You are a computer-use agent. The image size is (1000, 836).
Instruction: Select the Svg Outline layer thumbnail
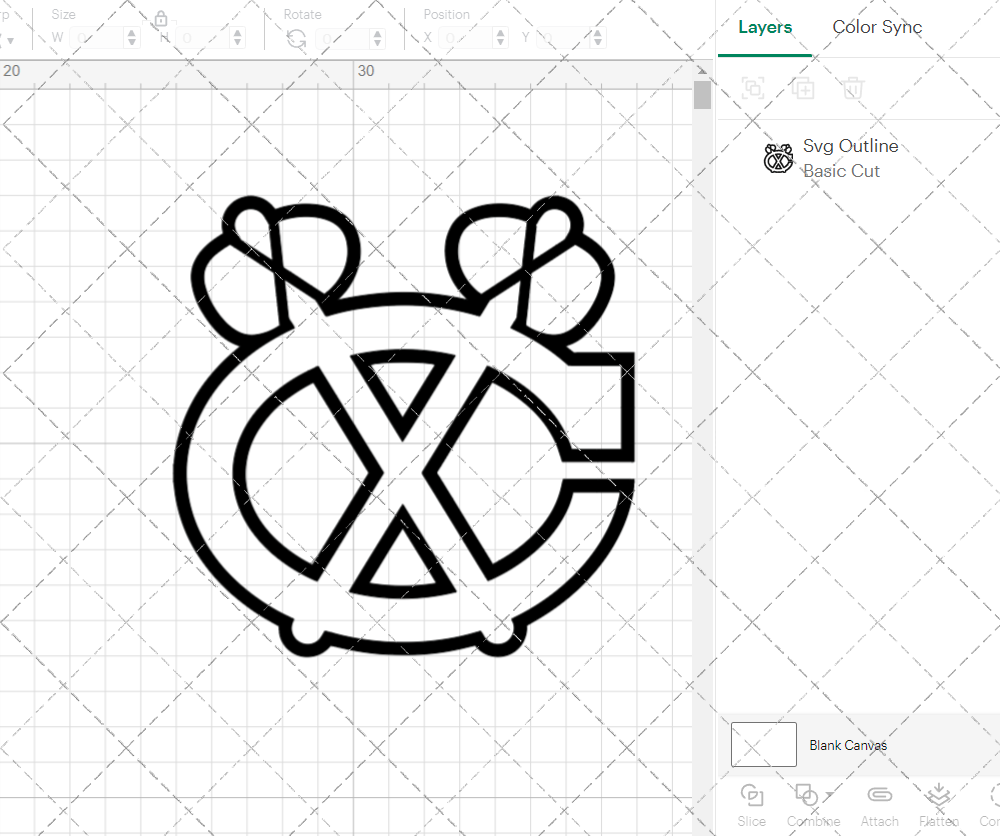coord(779,159)
